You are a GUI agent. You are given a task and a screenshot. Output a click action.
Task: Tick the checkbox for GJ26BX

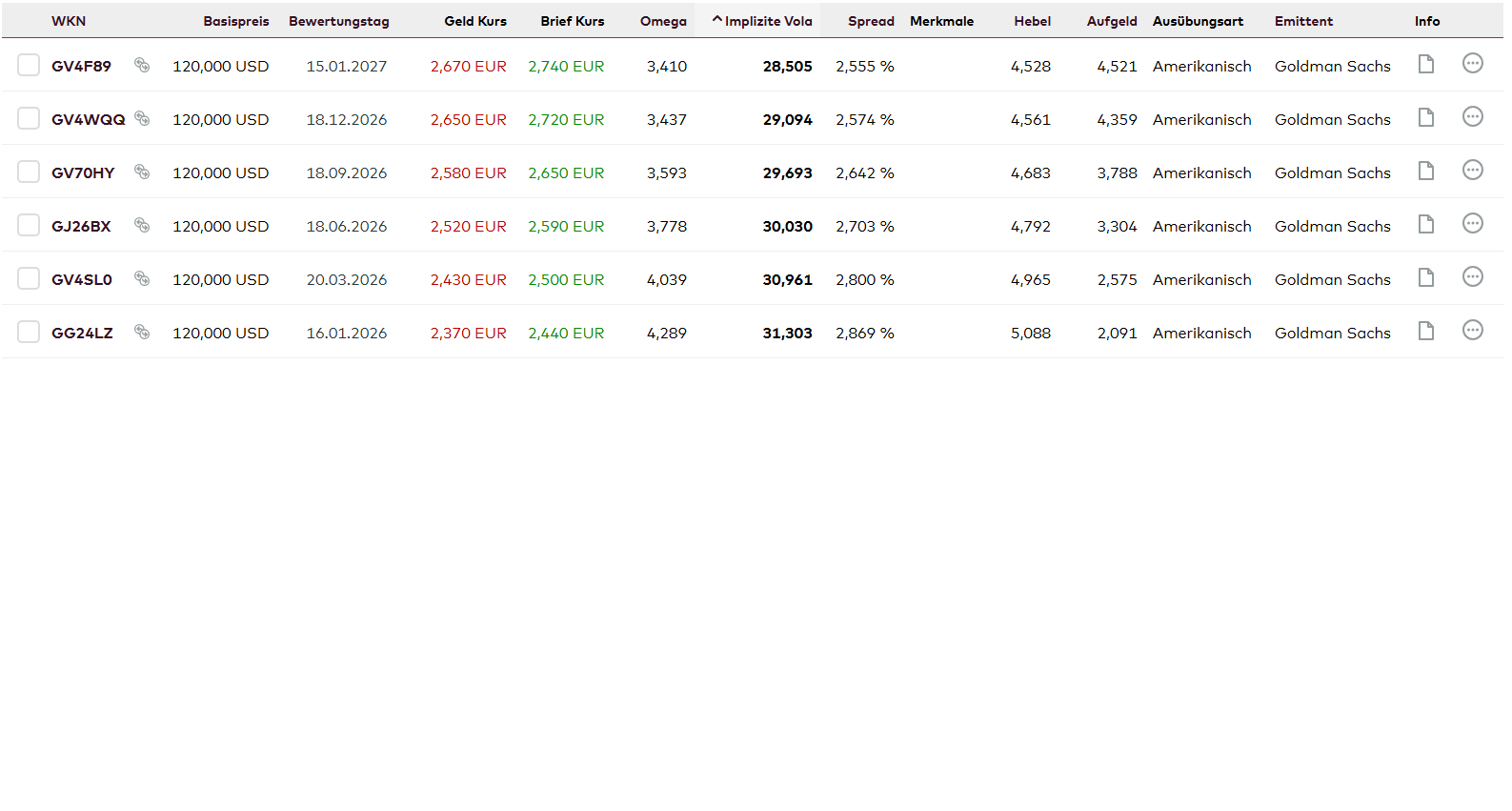[x=29, y=225]
